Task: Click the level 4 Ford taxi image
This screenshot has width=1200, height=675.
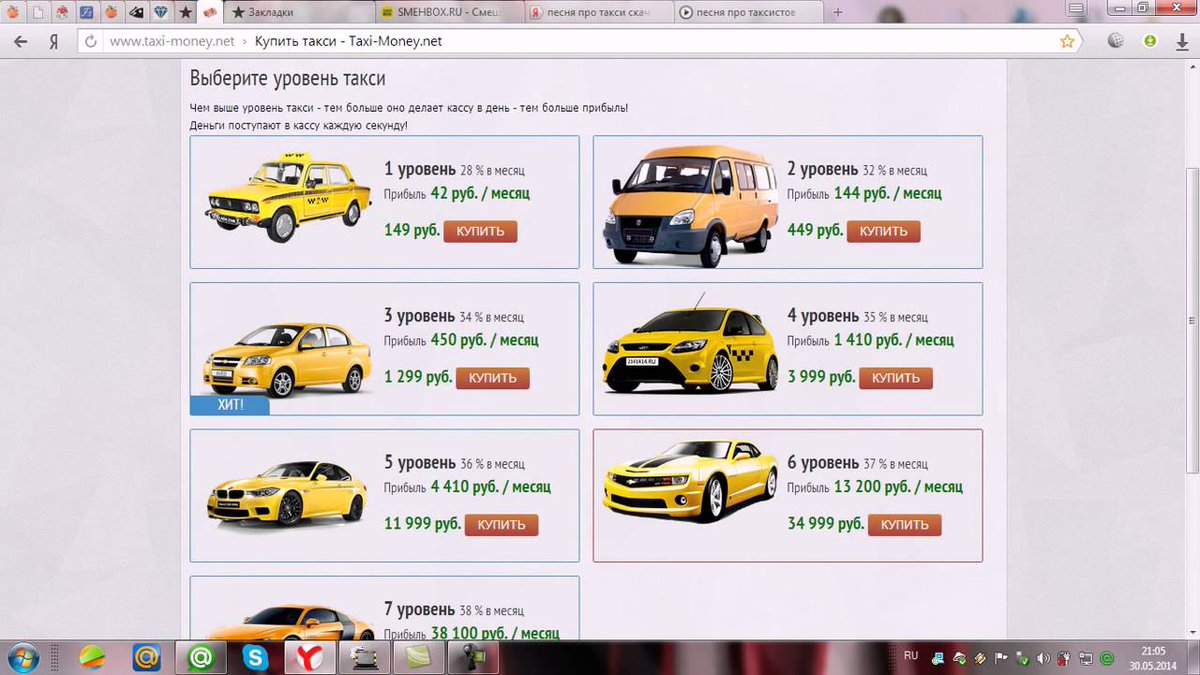Action: [690, 345]
